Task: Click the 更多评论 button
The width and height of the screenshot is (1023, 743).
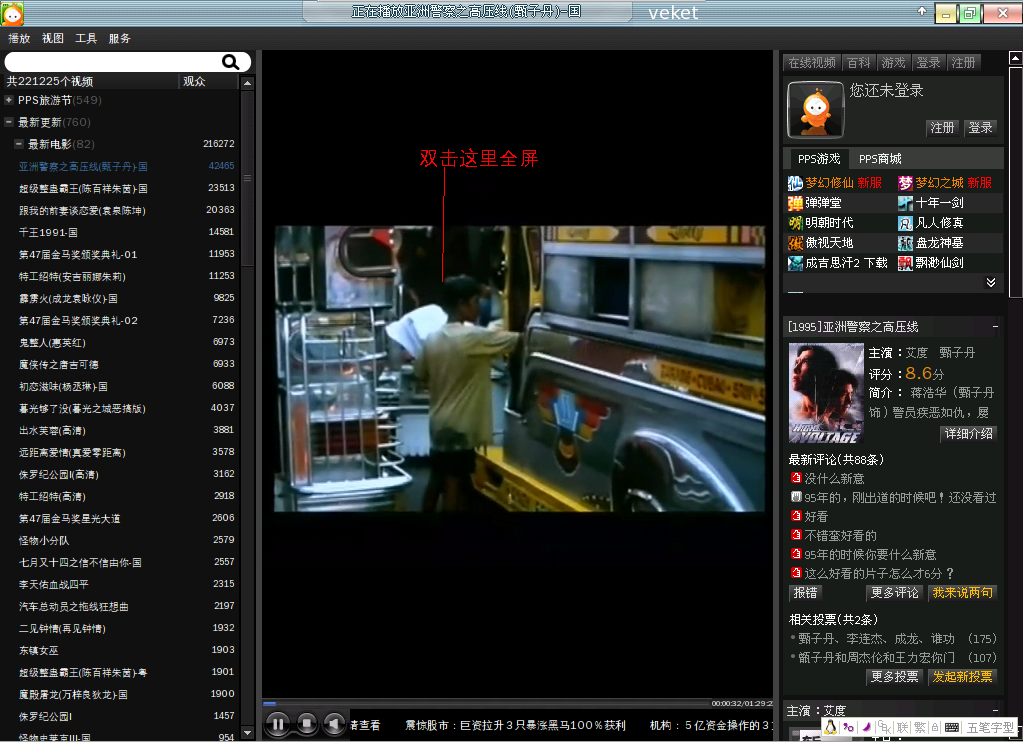Action: point(894,593)
